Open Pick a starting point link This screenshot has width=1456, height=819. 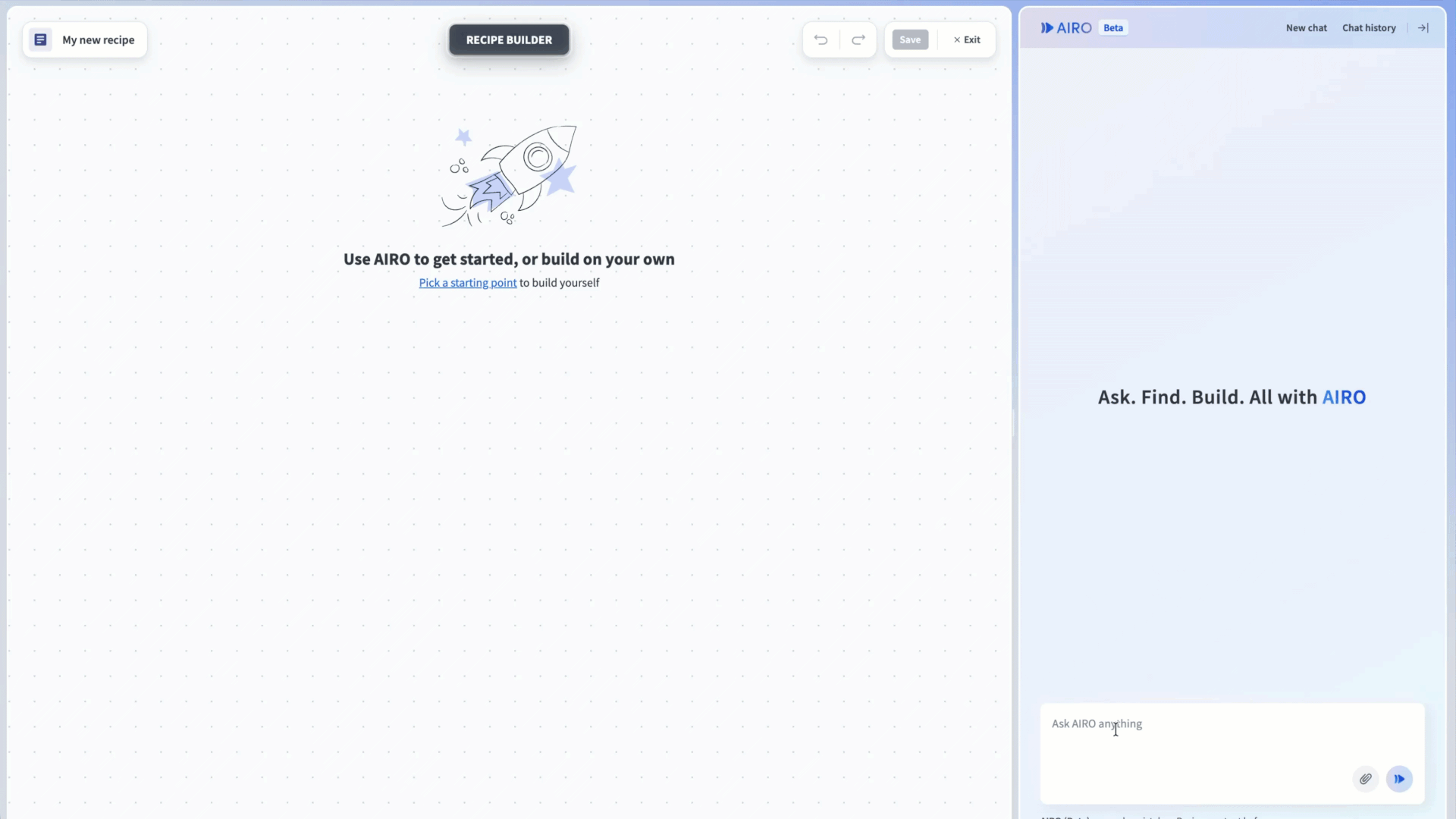pyautogui.click(x=468, y=283)
